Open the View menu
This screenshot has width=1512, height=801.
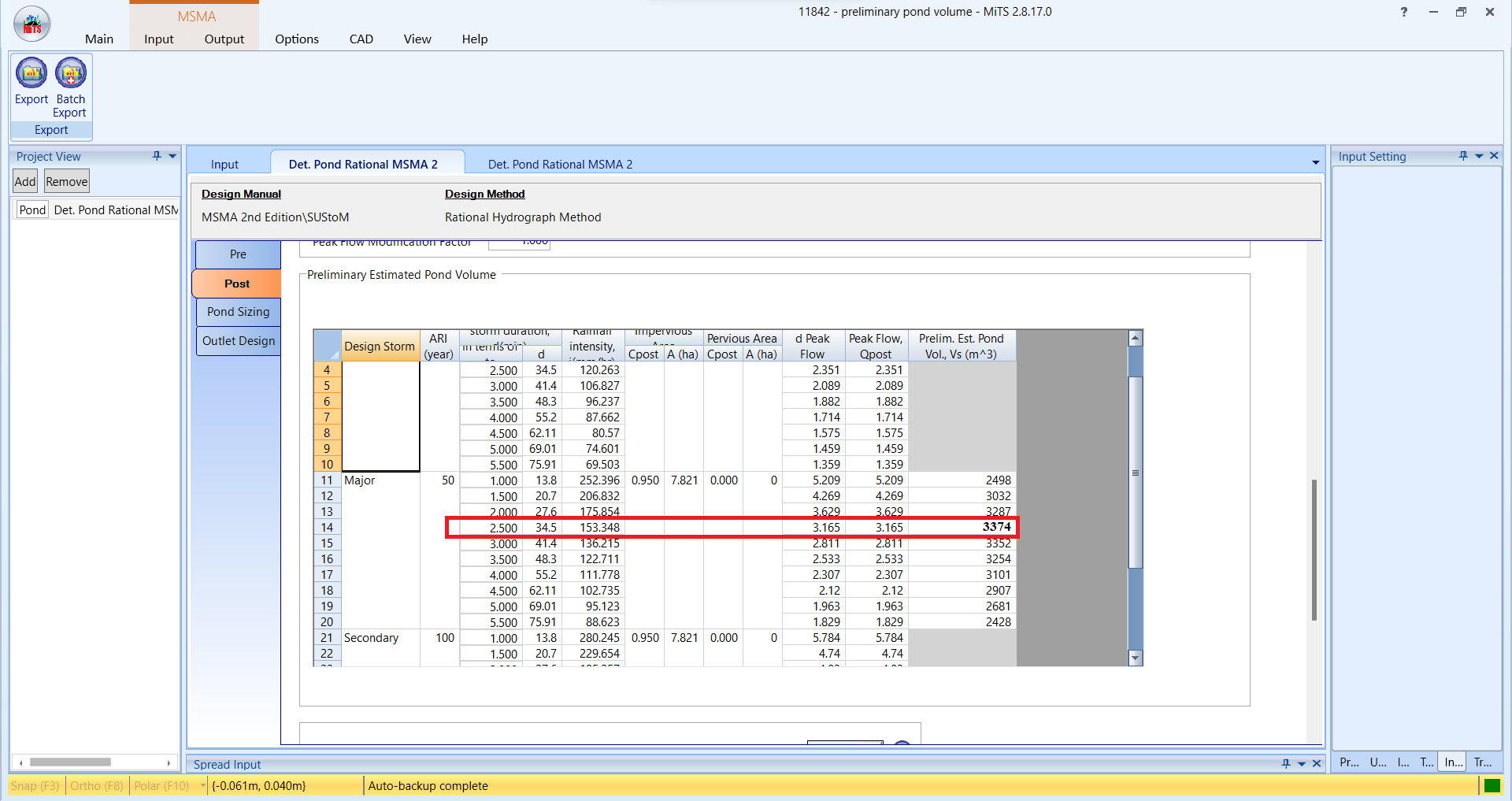tap(417, 39)
